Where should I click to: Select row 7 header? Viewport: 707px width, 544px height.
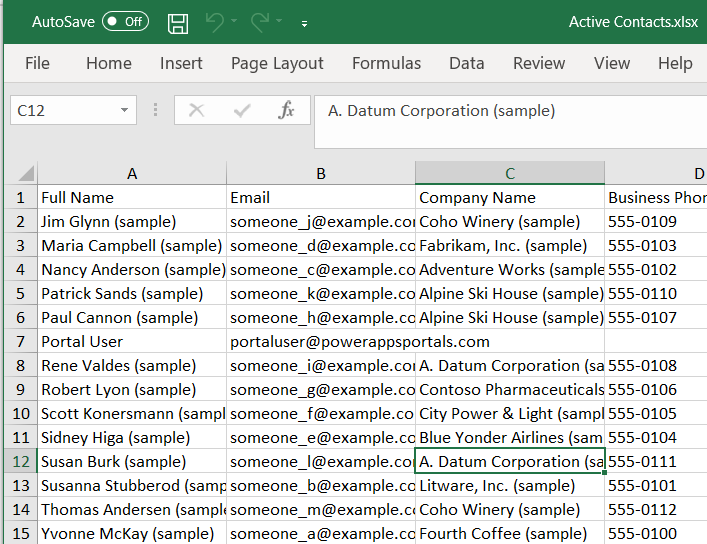pyautogui.click(x=20, y=342)
